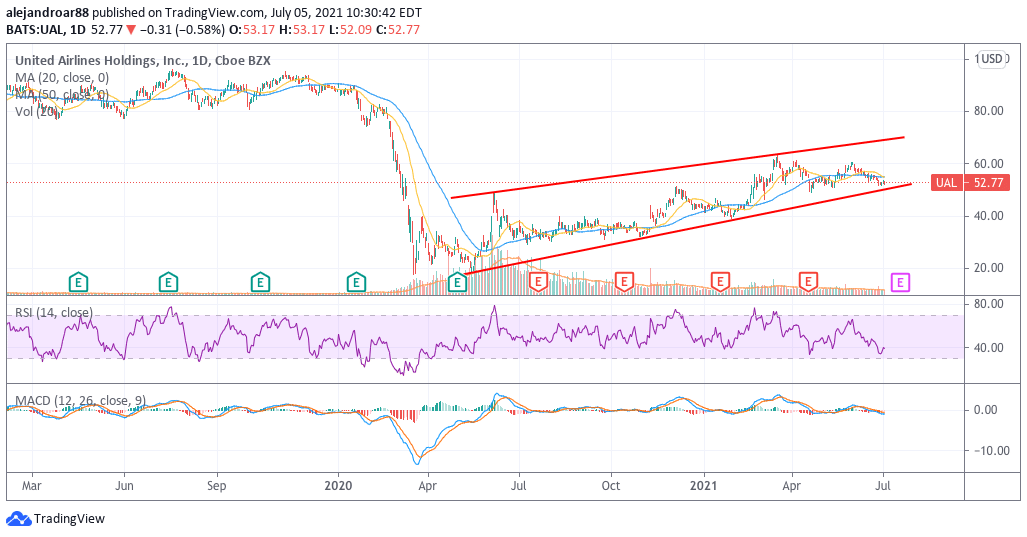Click the Sep label on time axis
Image resolution: width=1027 pixels, height=537 pixels.
tap(216, 486)
